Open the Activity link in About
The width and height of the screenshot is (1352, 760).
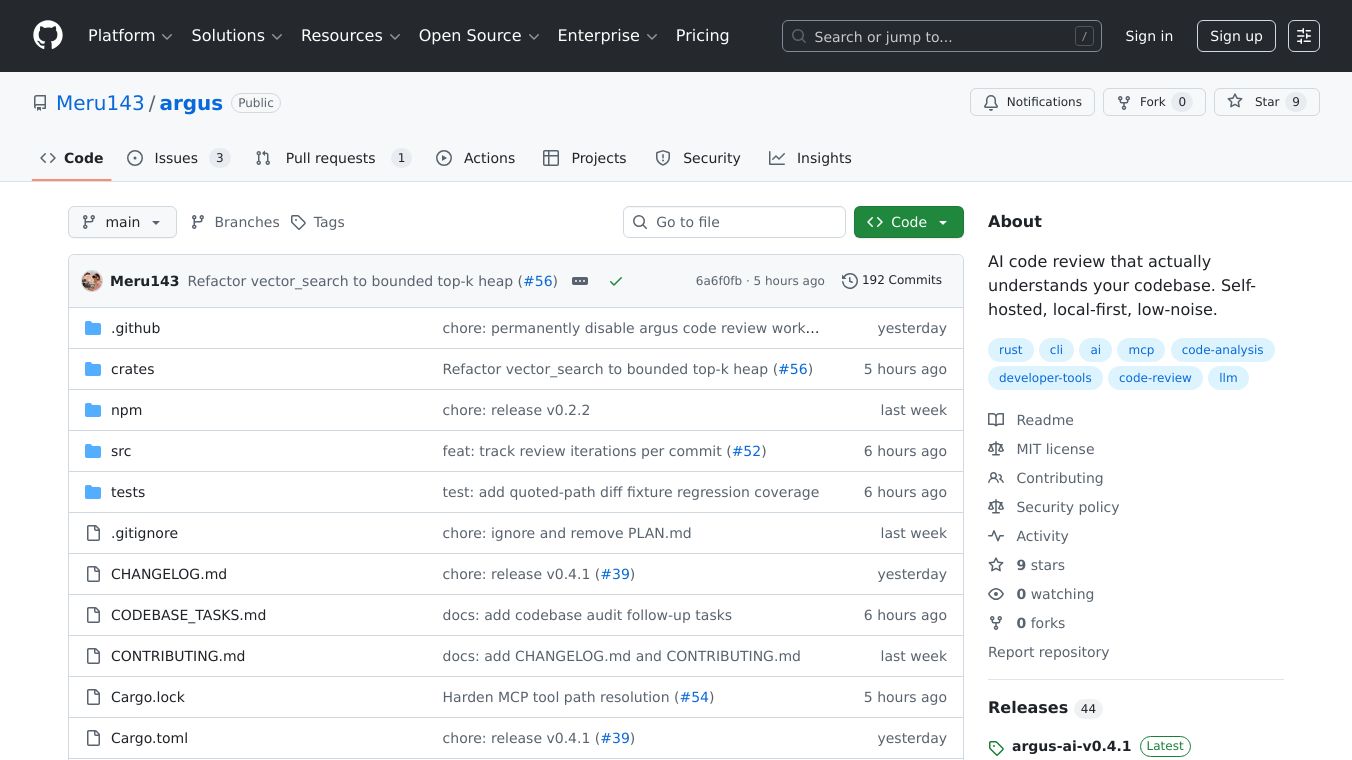1042,536
